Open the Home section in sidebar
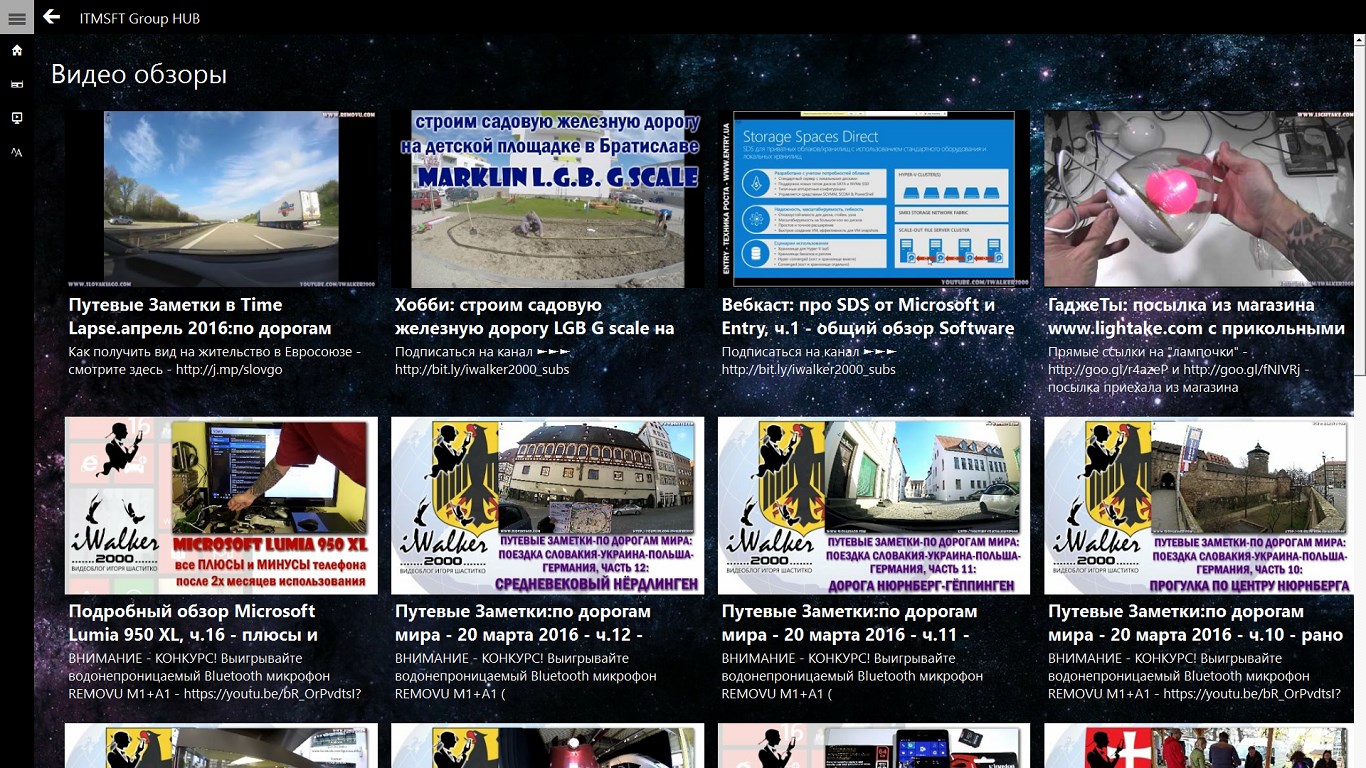 click(17, 50)
